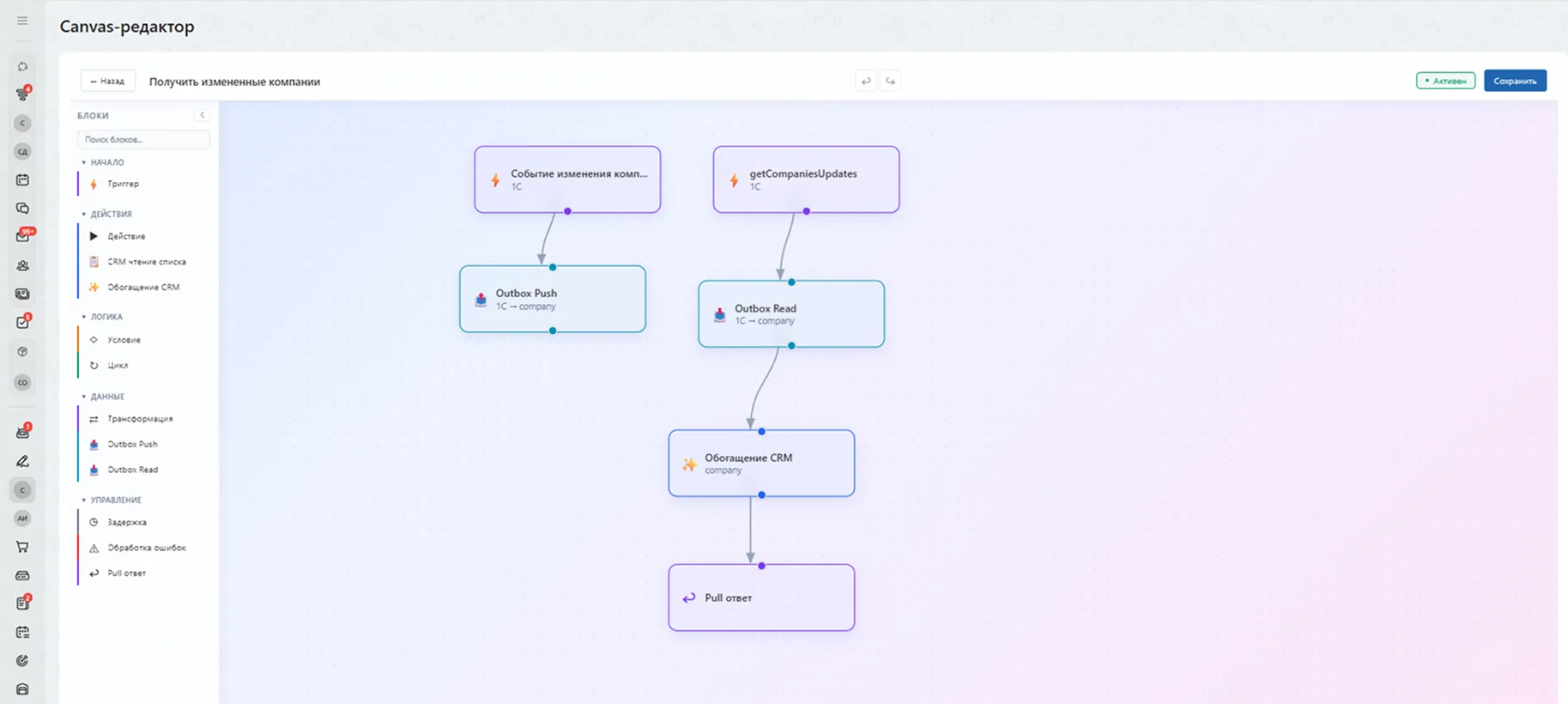Click the Получить измененные компании title
This screenshot has height=704, width=1568.
pos(234,82)
